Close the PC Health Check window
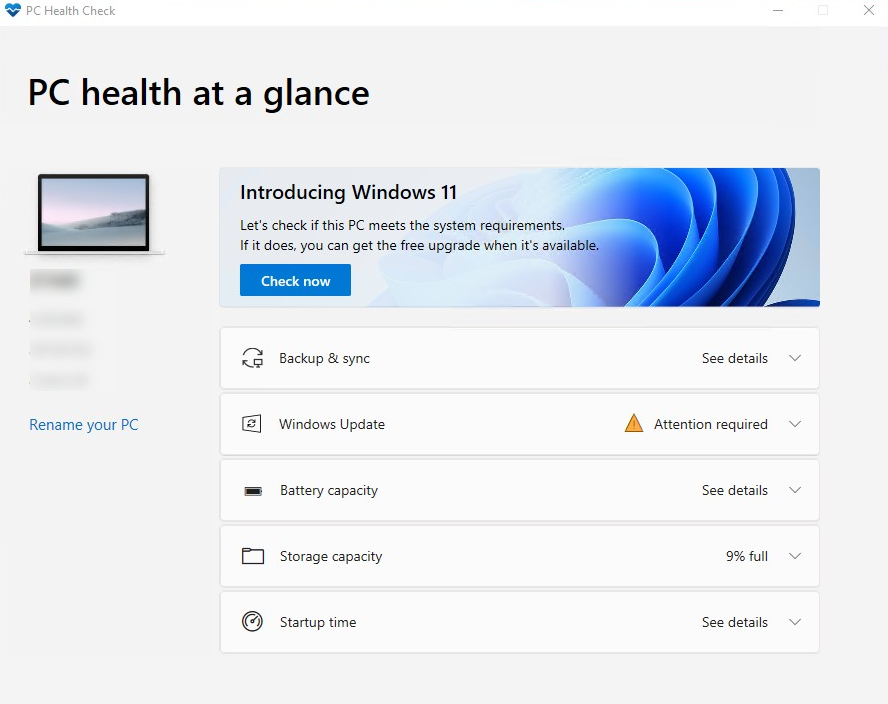 tap(869, 11)
